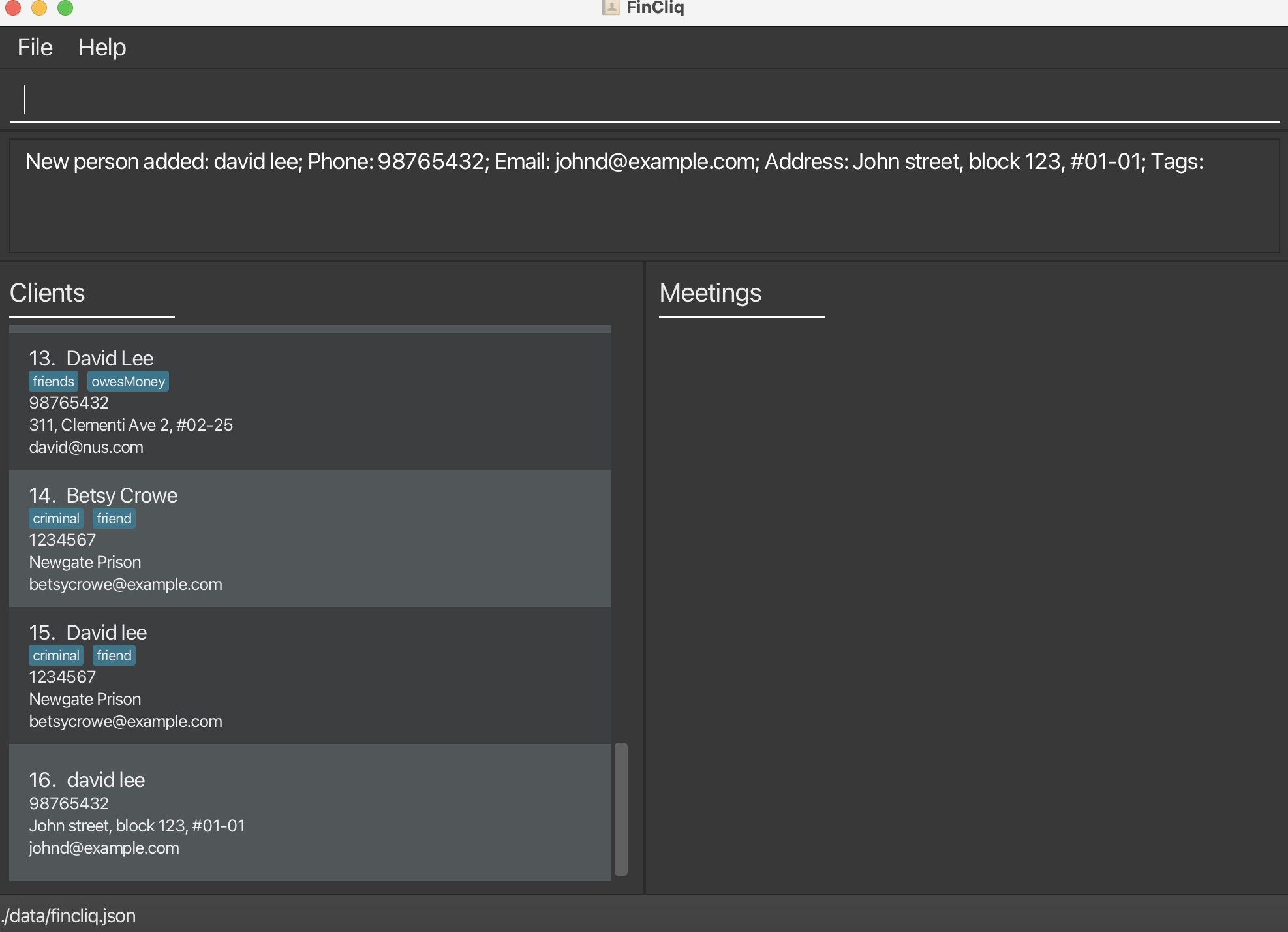Screen dimensions: 1288x932
Task: Click the email johnd@example.com in client 16
Action: [104, 848]
